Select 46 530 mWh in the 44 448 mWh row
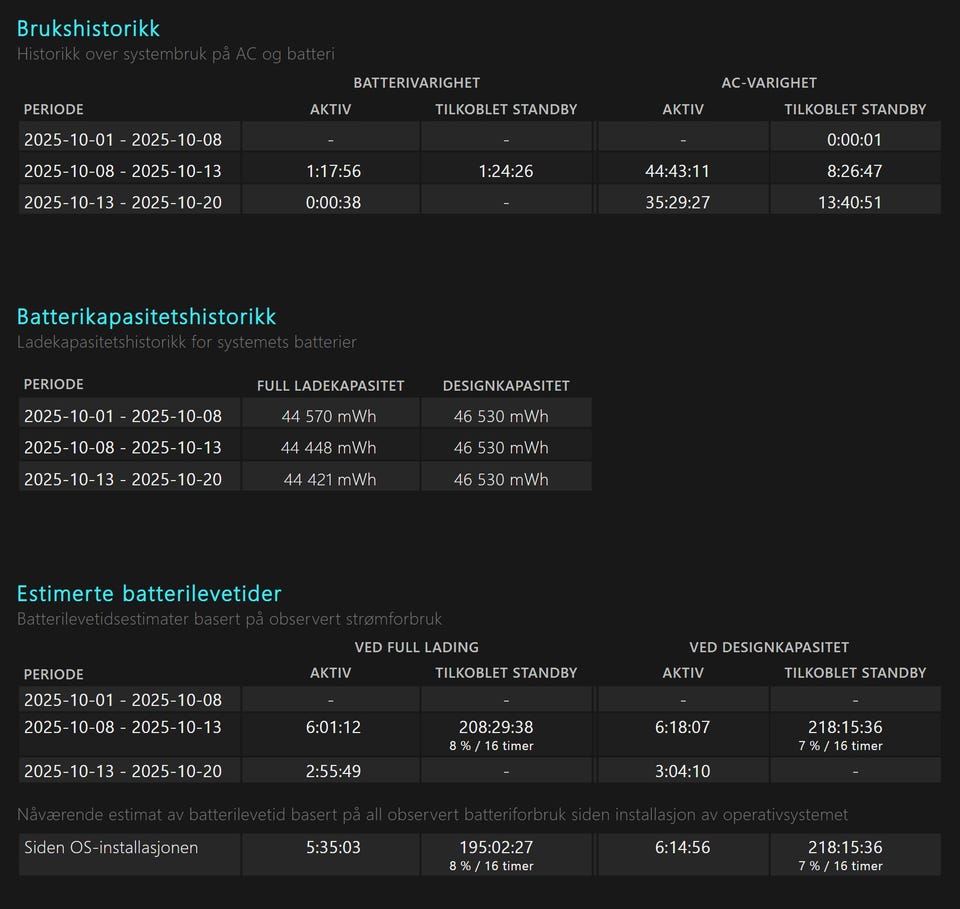 coord(501,447)
